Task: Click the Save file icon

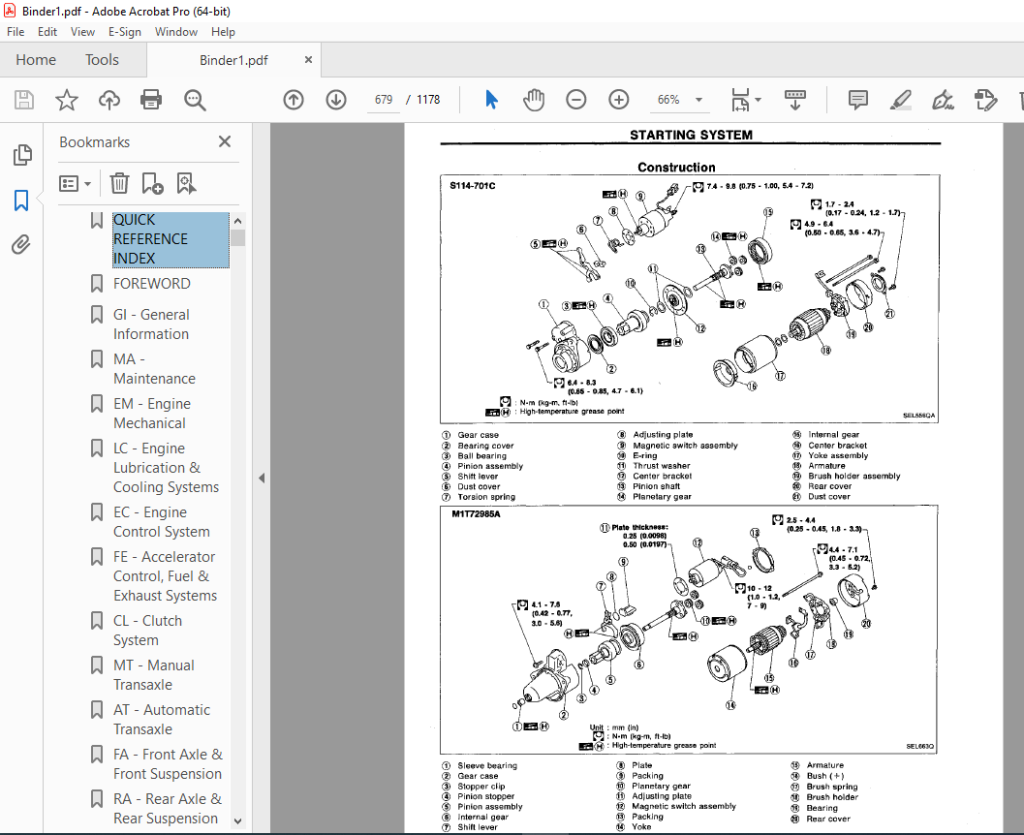Action: click(24, 100)
